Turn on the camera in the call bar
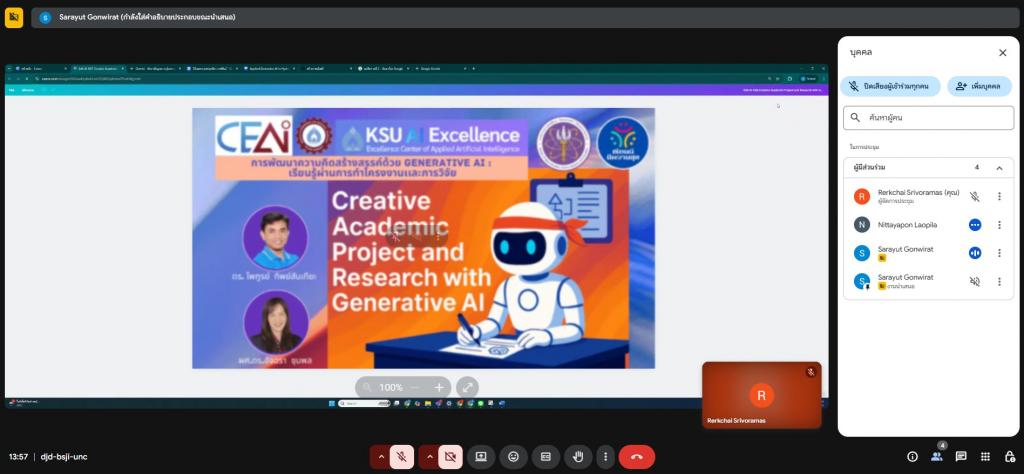The width and height of the screenshot is (1024, 474). click(x=450, y=457)
